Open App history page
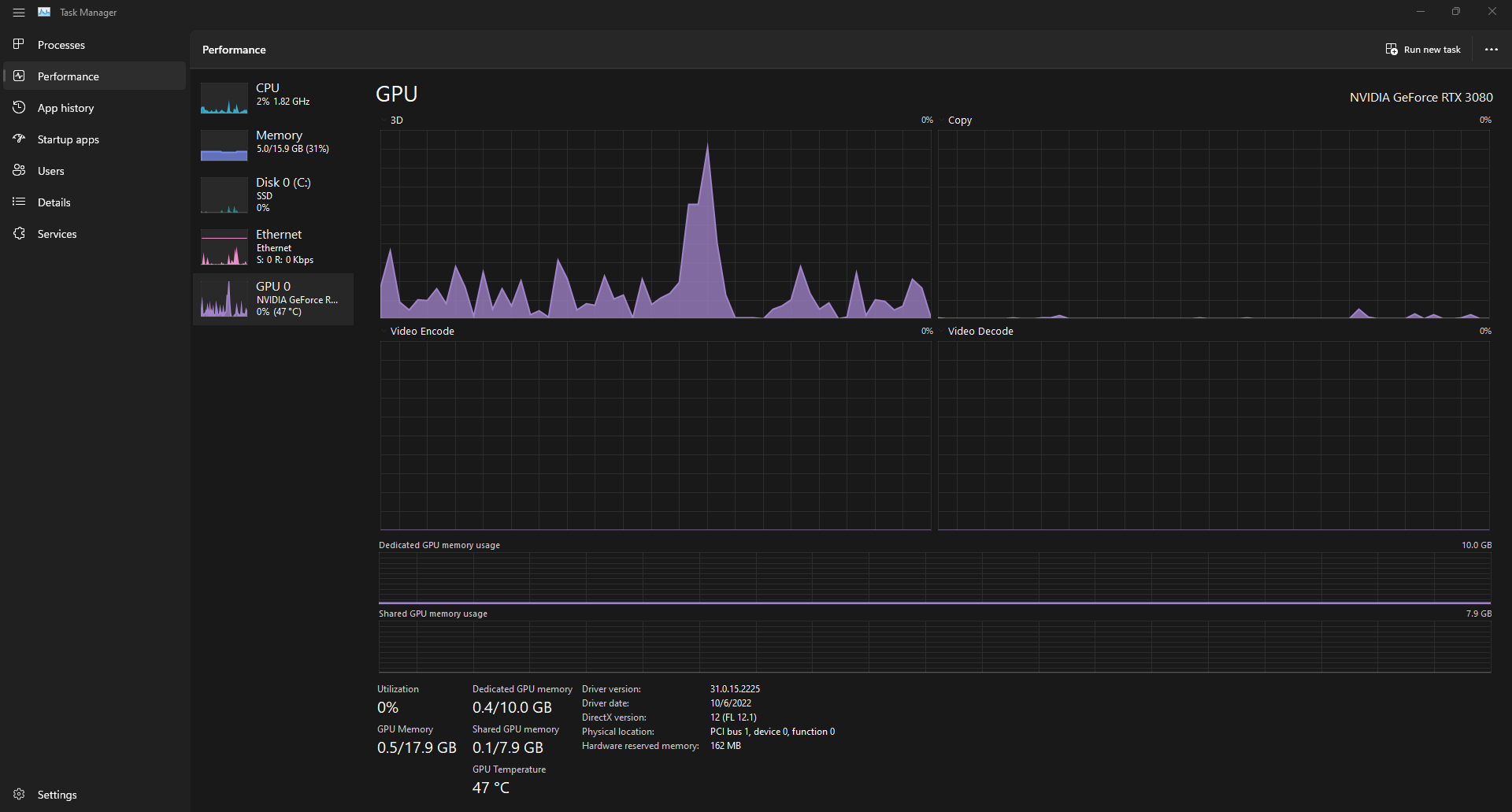 pyautogui.click(x=94, y=108)
